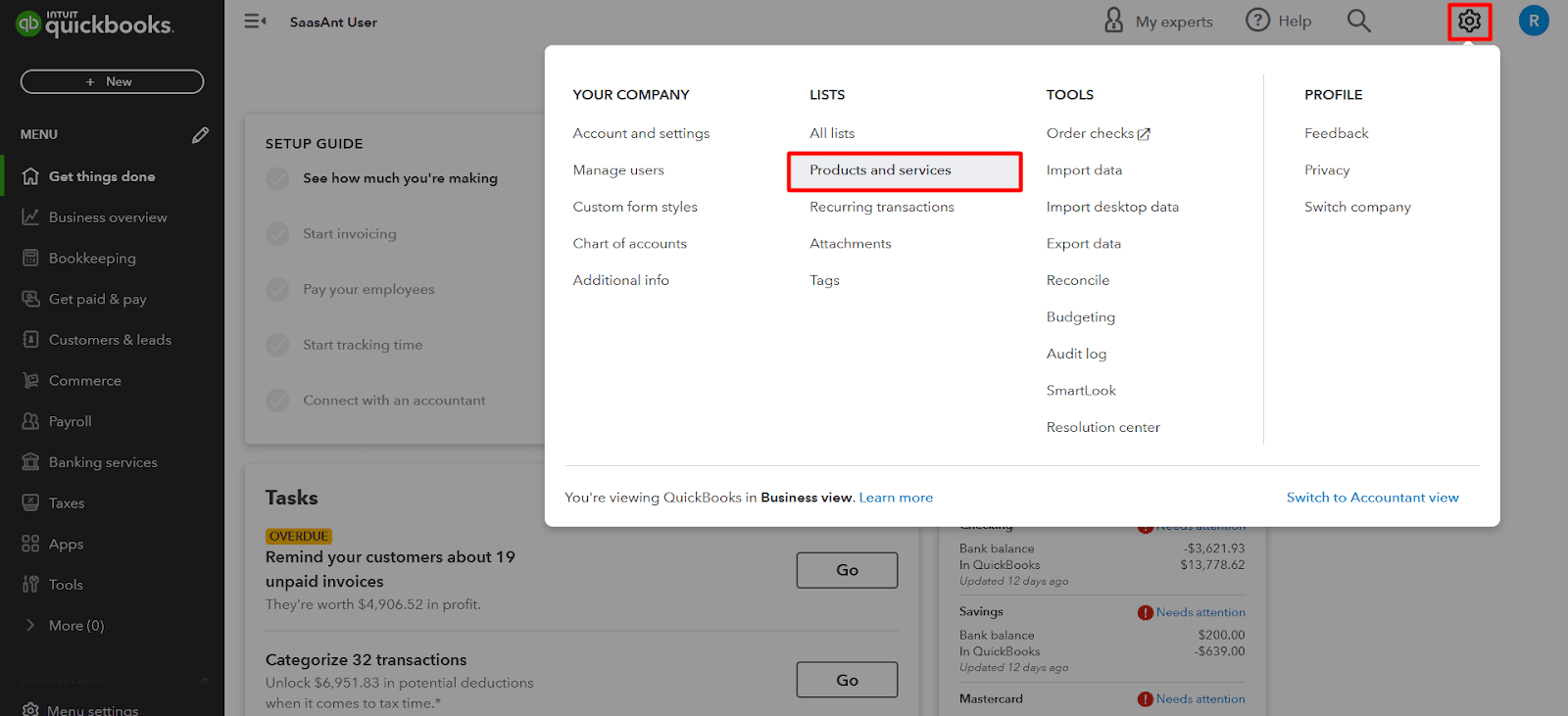Screen dimensions: 1568x716
Task: Click Go for unpaid invoices reminder
Action: (847, 570)
